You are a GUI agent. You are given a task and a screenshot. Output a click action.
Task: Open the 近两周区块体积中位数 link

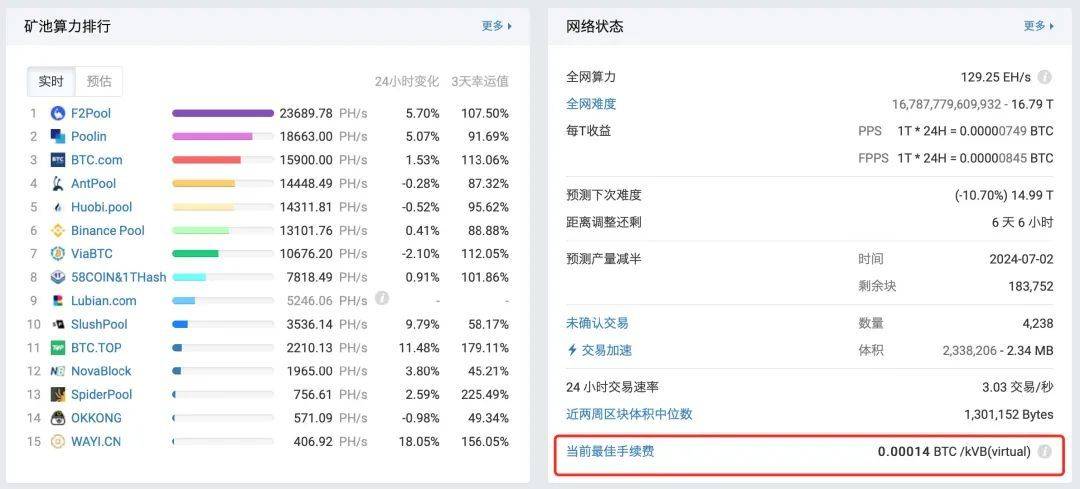(x=629, y=414)
